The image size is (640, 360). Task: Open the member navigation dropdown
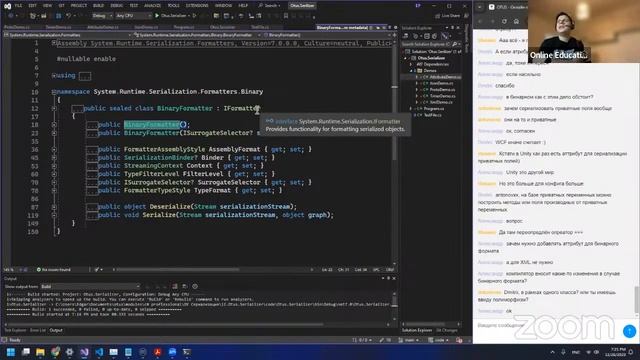(x=327, y=35)
